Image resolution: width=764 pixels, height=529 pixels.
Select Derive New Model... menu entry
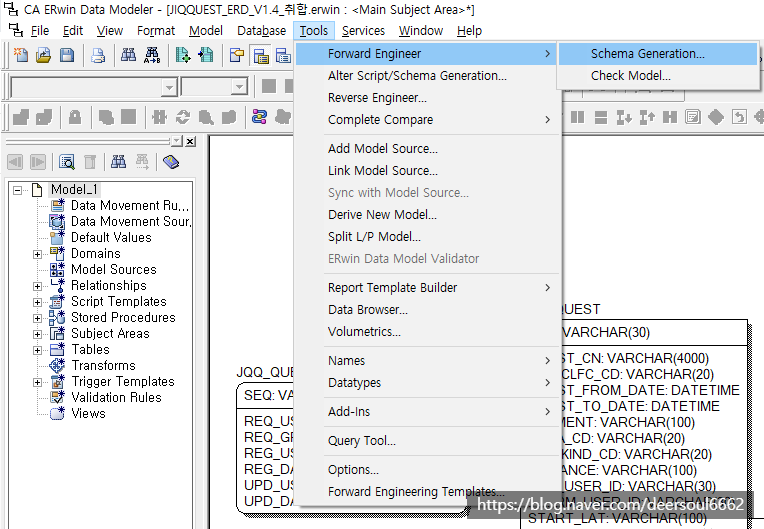428,214
